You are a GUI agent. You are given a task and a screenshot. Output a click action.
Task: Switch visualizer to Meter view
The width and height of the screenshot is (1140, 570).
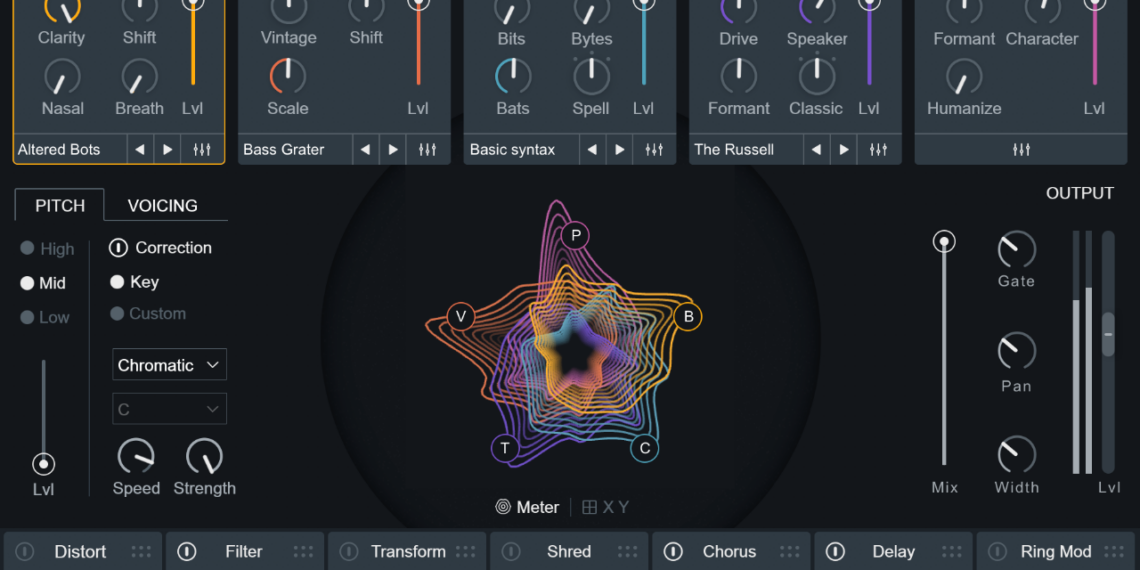(x=528, y=507)
